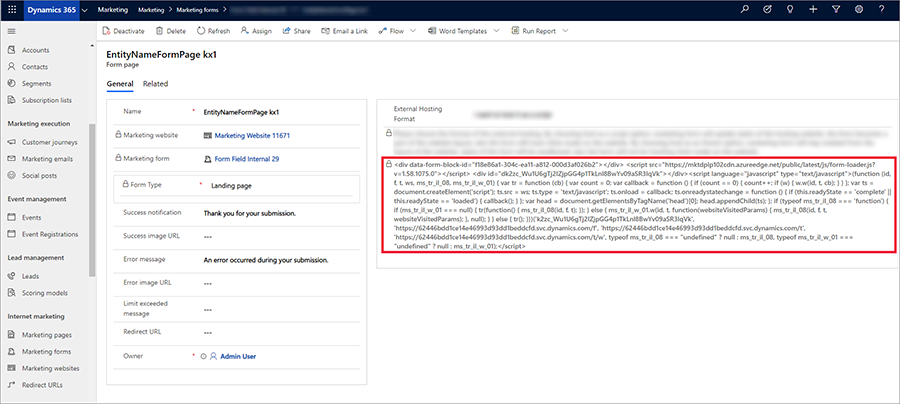Open Redirect URLs in the sidebar
900x404 pixels.
42,384
